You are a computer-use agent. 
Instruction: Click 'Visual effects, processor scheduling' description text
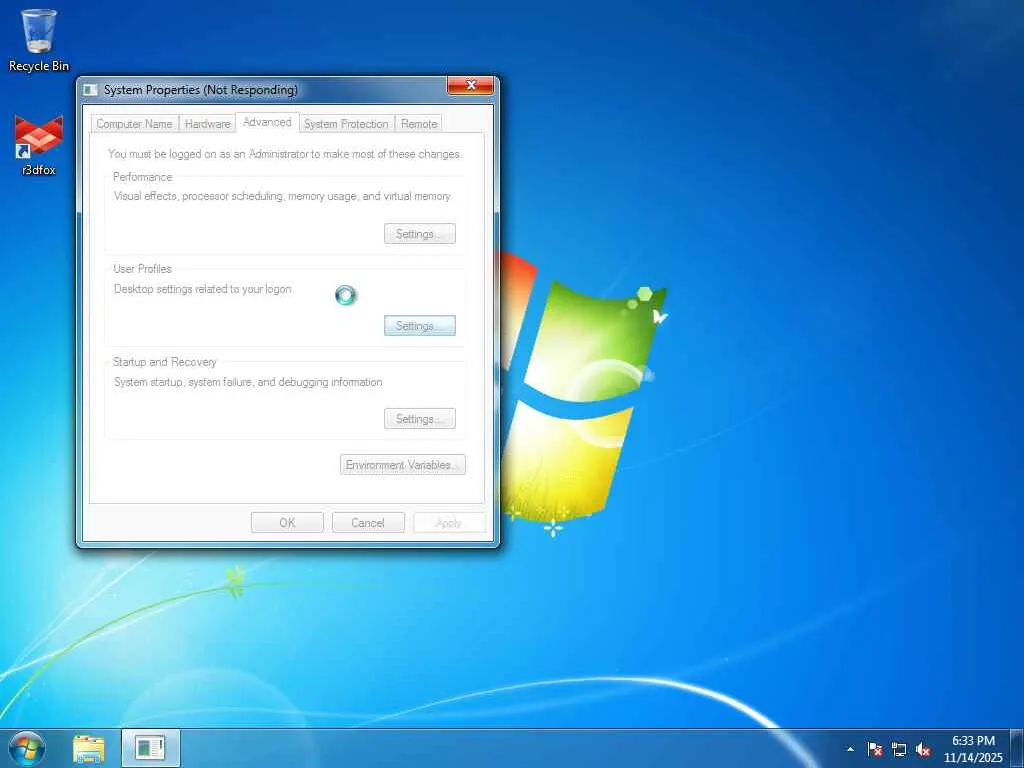(282, 196)
